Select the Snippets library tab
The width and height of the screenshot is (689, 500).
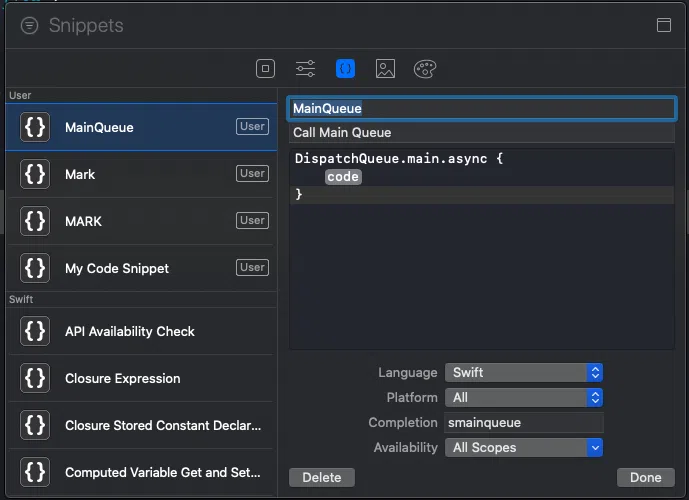point(345,69)
